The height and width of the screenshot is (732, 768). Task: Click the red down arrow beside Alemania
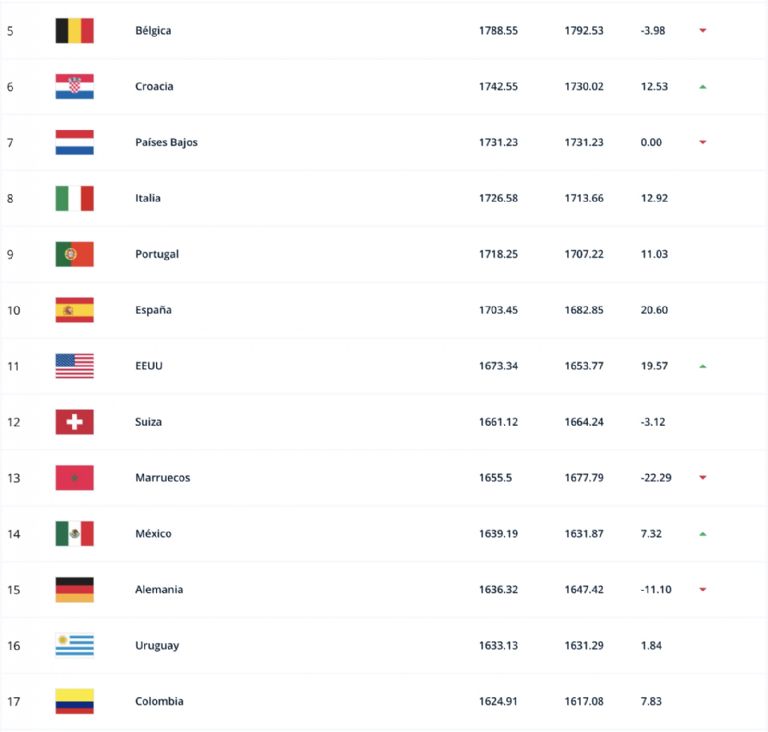703,589
